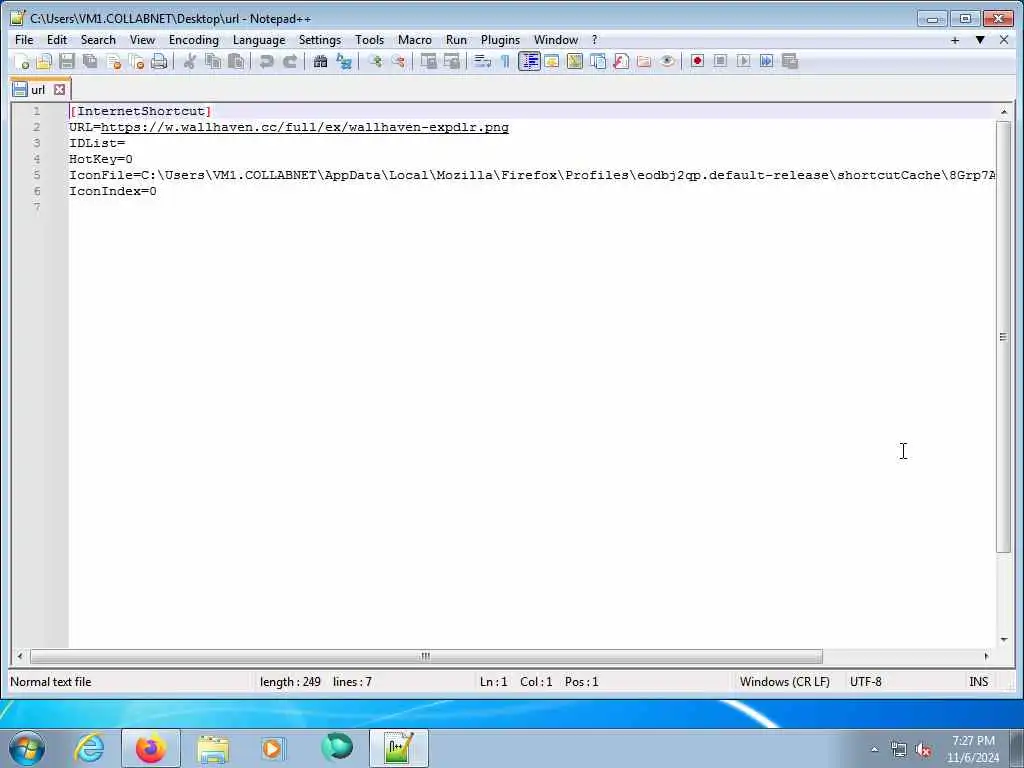
Task: Create a new file via toolbar
Action: point(22,61)
